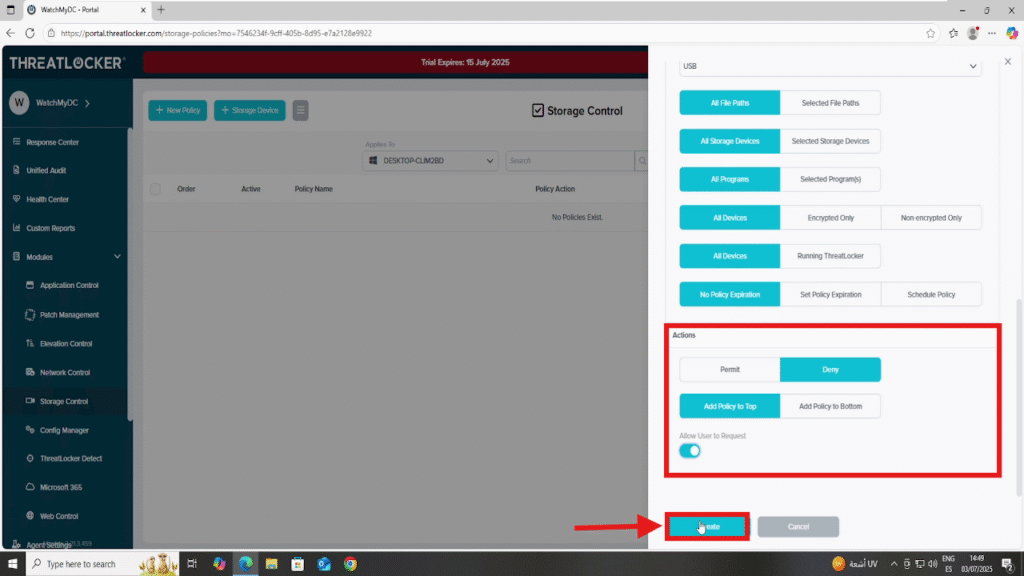Select Running ThreatLocker option

[x=830, y=256]
